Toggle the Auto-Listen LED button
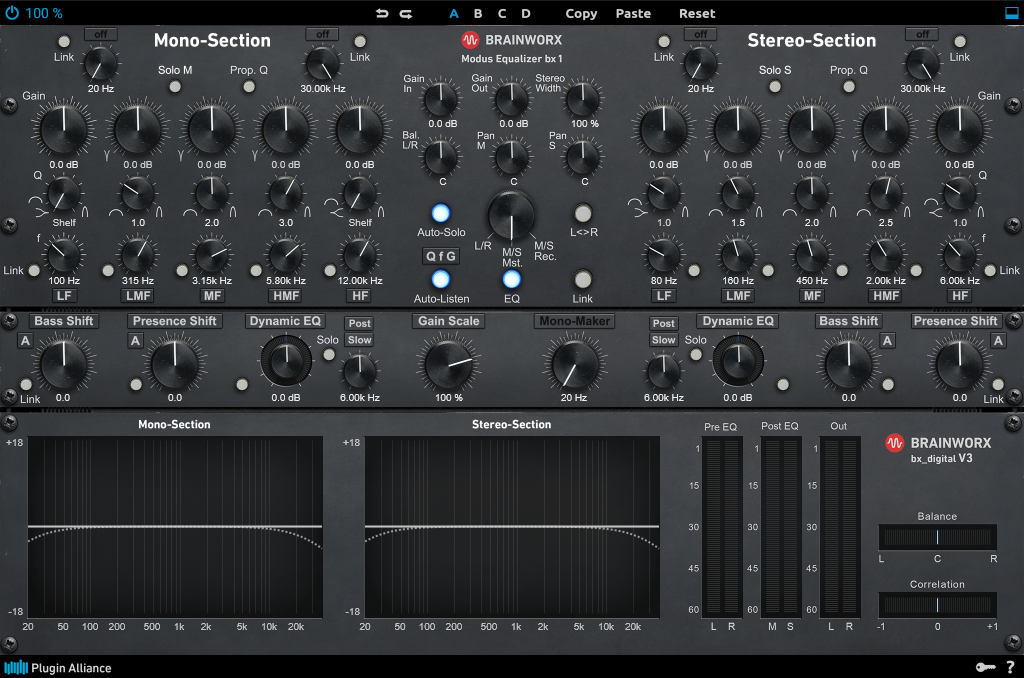 (441, 279)
